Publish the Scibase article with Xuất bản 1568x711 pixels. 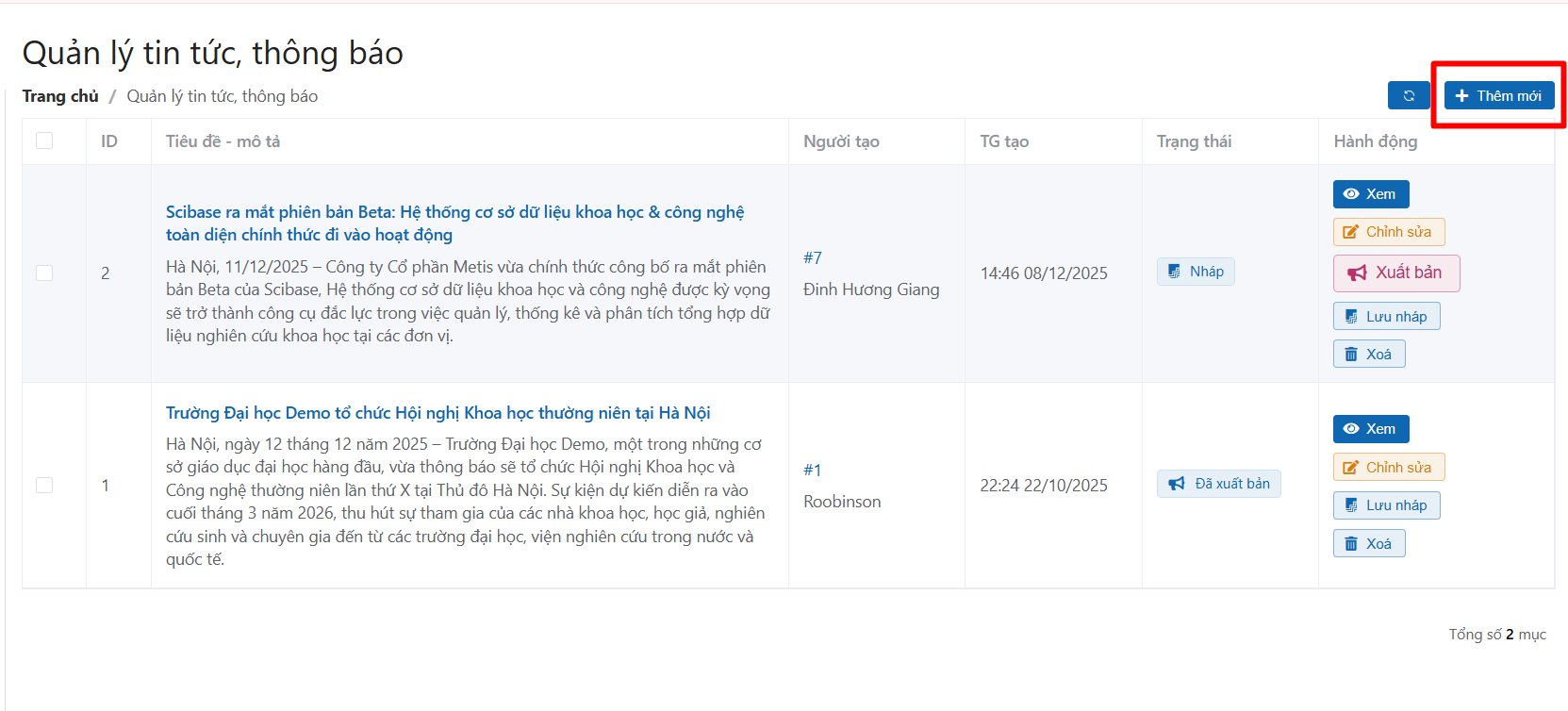[x=1395, y=273]
